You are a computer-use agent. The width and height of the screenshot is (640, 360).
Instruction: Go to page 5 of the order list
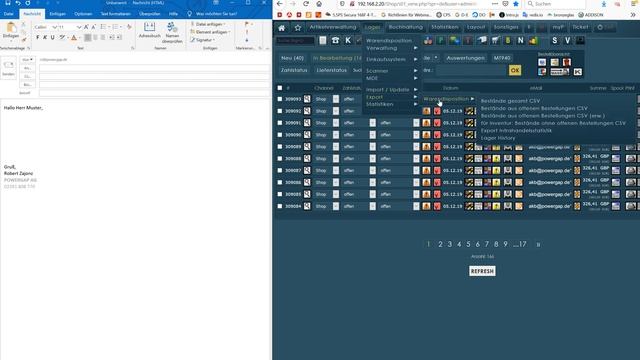point(468,244)
